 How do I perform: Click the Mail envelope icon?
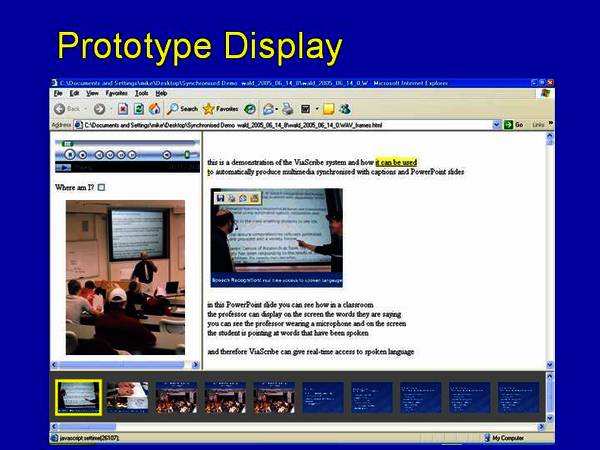point(268,109)
